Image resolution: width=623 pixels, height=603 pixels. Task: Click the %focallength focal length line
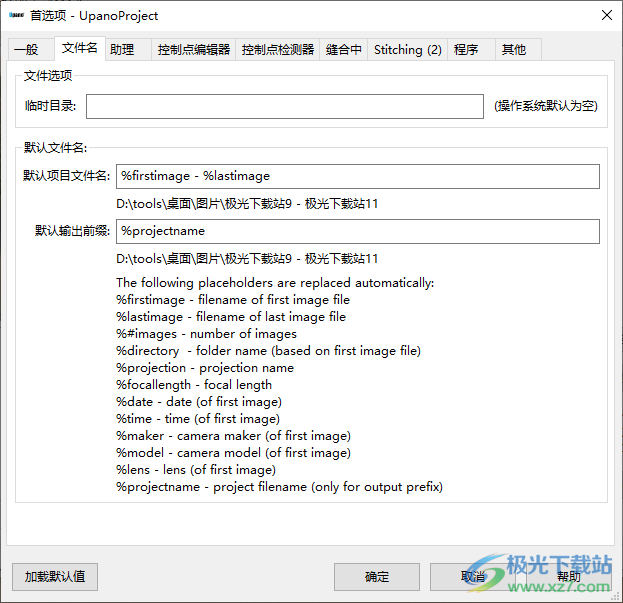click(x=194, y=385)
